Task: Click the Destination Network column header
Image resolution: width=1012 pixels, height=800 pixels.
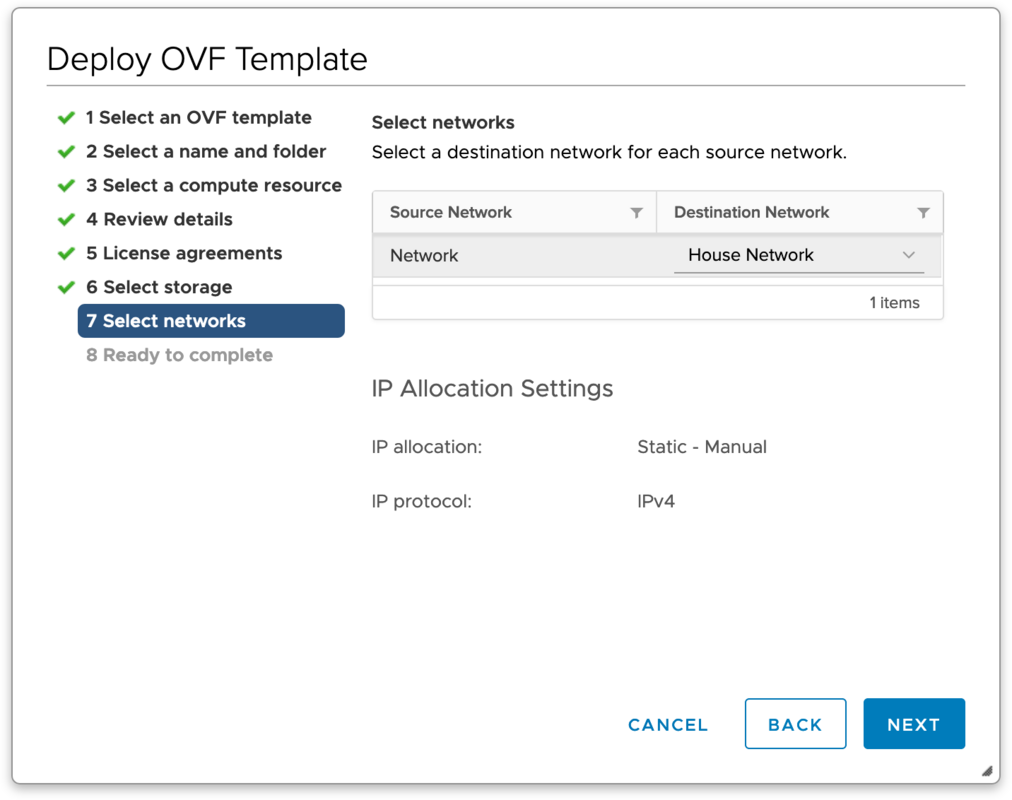Action: (x=751, y=212)
